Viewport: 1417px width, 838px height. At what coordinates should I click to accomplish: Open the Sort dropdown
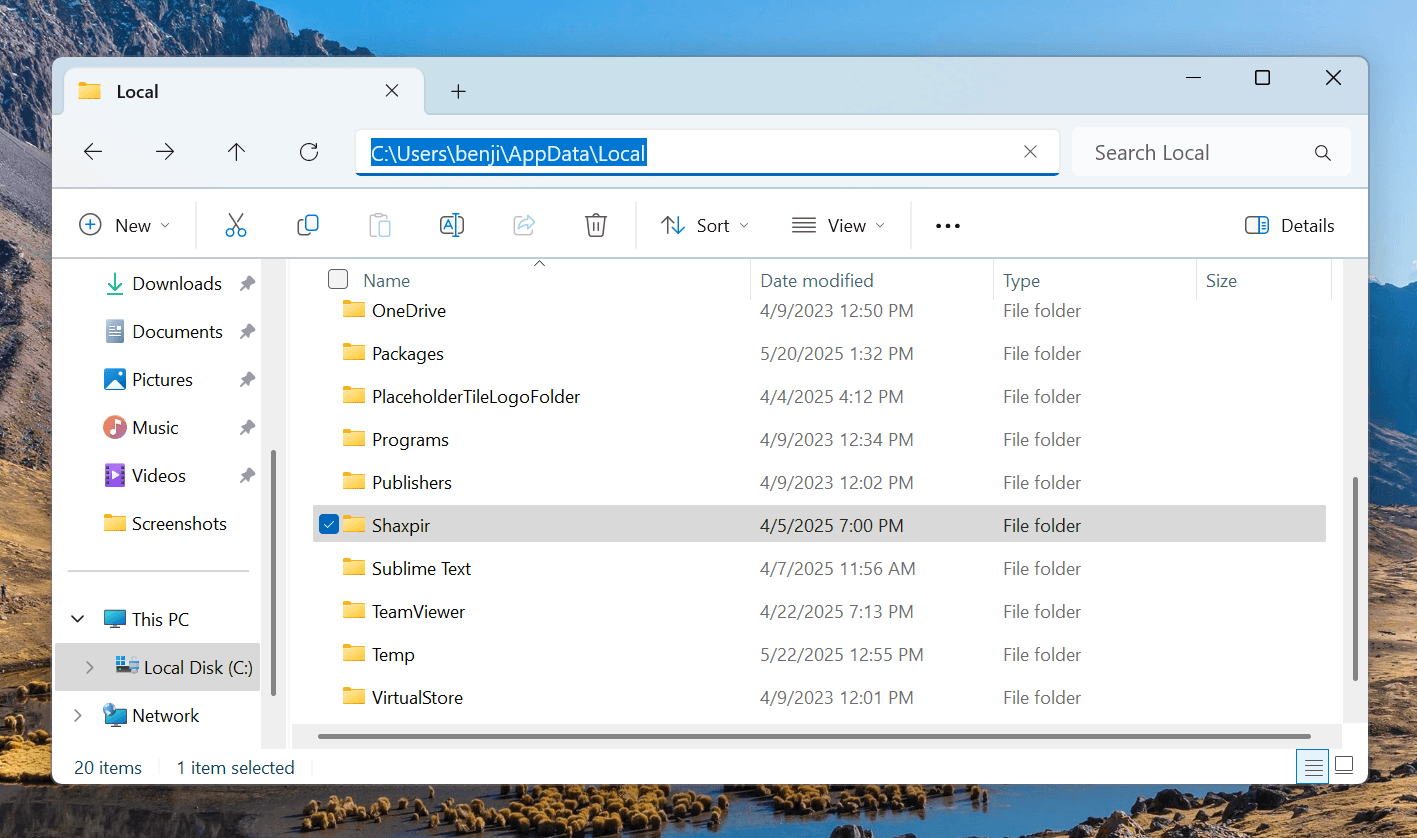(705, 226)
